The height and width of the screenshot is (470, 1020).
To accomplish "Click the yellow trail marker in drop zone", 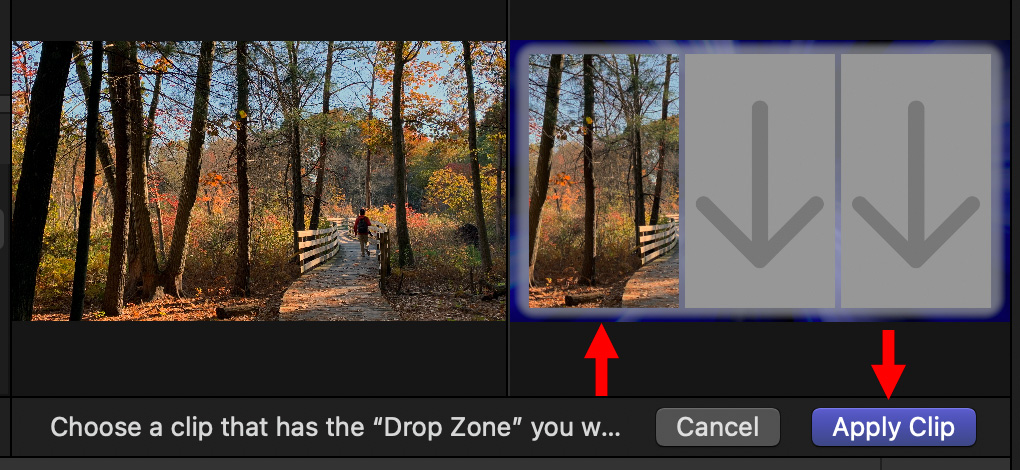I will click(x=589, y=120).
